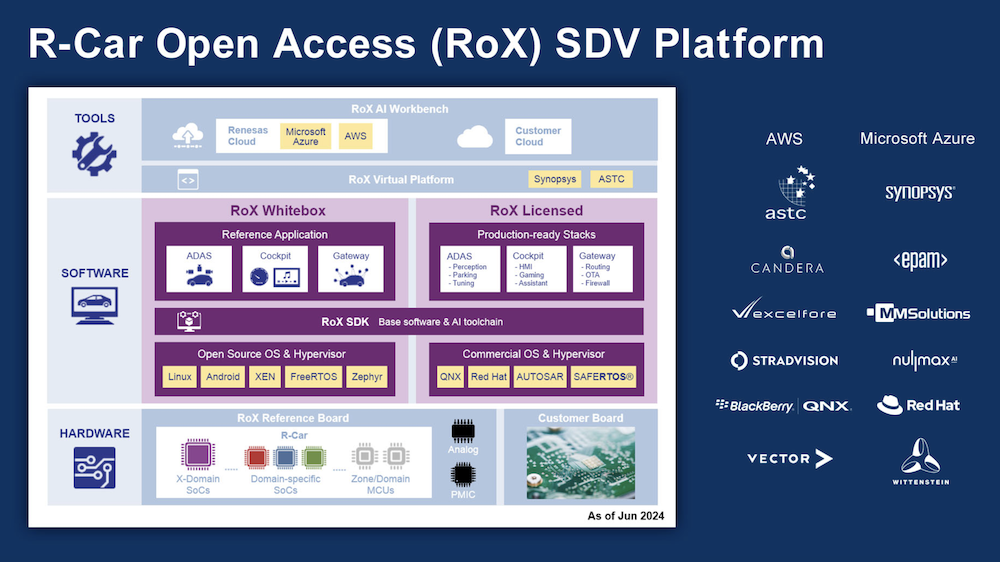Image resolution: width=1000 pixels, height=562 pixels.
Task: Select the XEN yellow box
Action: (x=265, y=377)
